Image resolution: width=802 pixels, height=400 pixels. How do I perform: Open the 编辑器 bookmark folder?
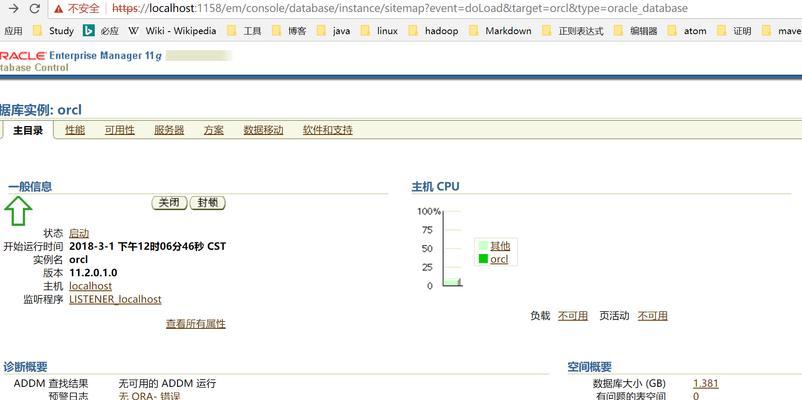tap(636, 31)
